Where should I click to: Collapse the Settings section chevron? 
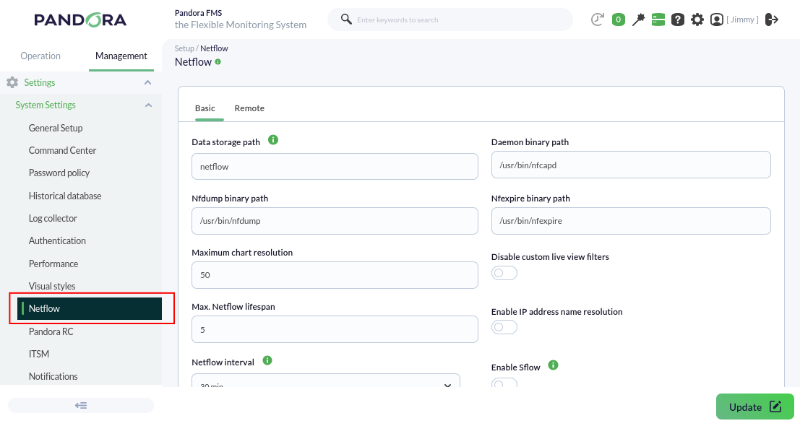[x=147, y=82]
